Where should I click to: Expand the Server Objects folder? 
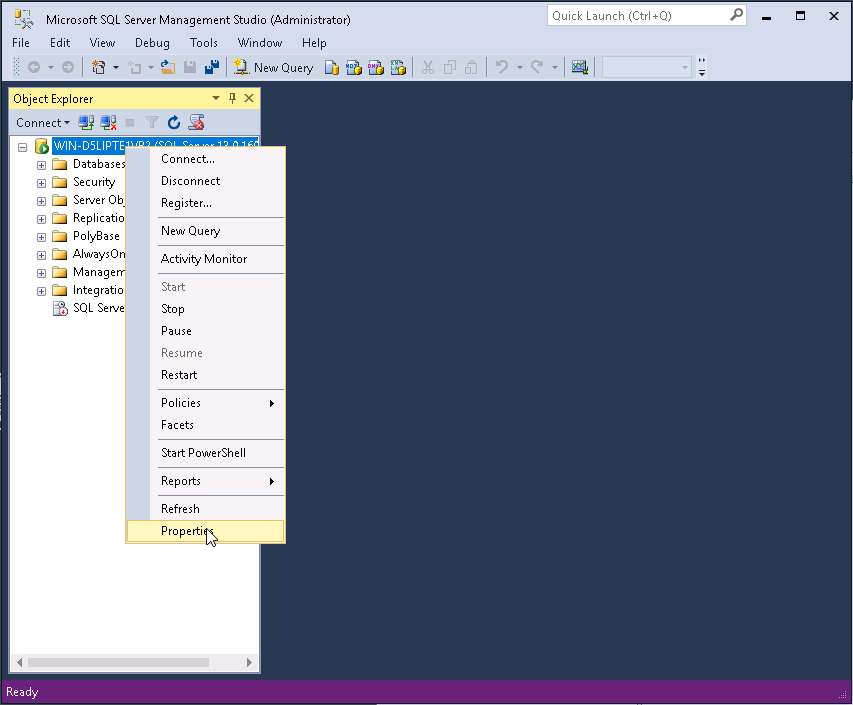pos(41,201)
